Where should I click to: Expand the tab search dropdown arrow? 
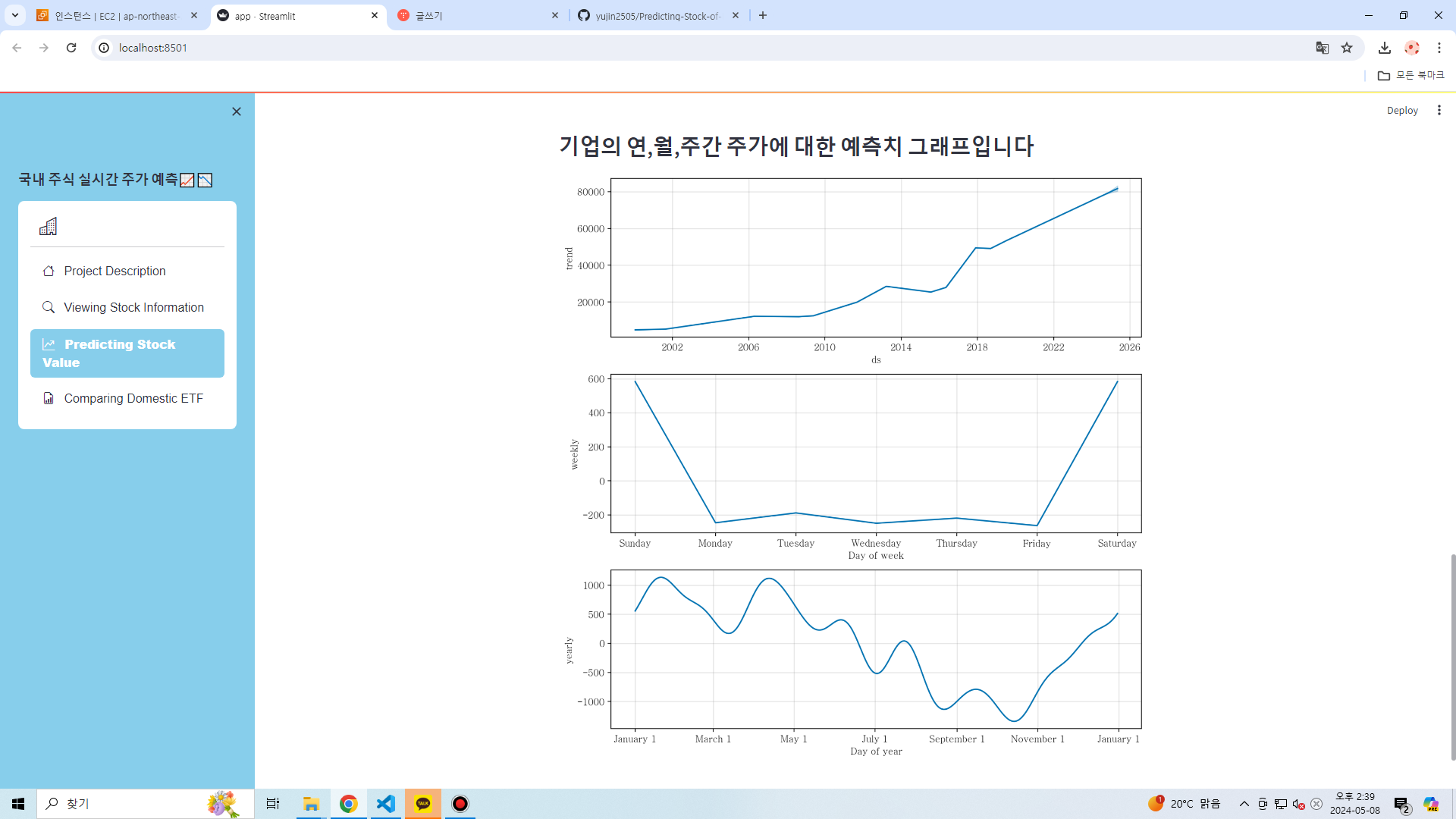click(x=14, y=15)
